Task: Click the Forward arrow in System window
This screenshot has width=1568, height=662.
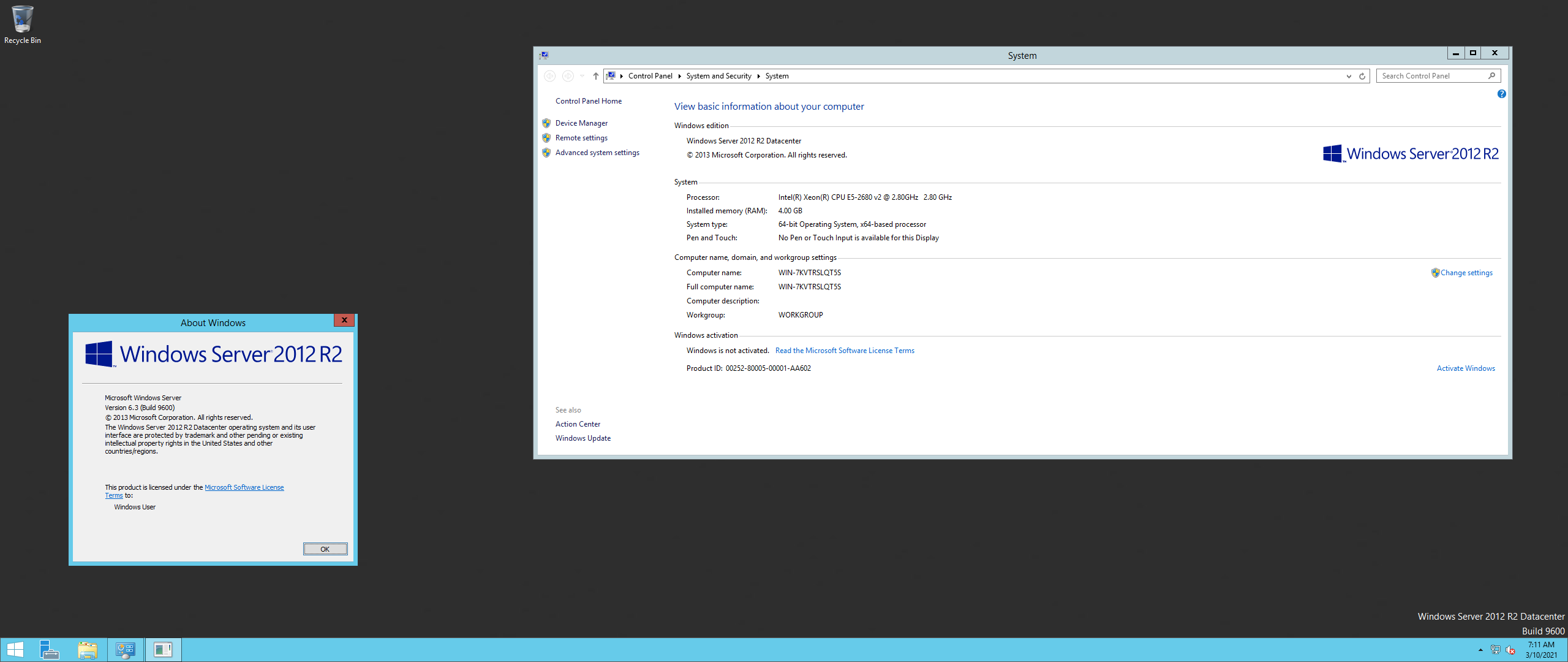Action: click(x=568, y=76)
